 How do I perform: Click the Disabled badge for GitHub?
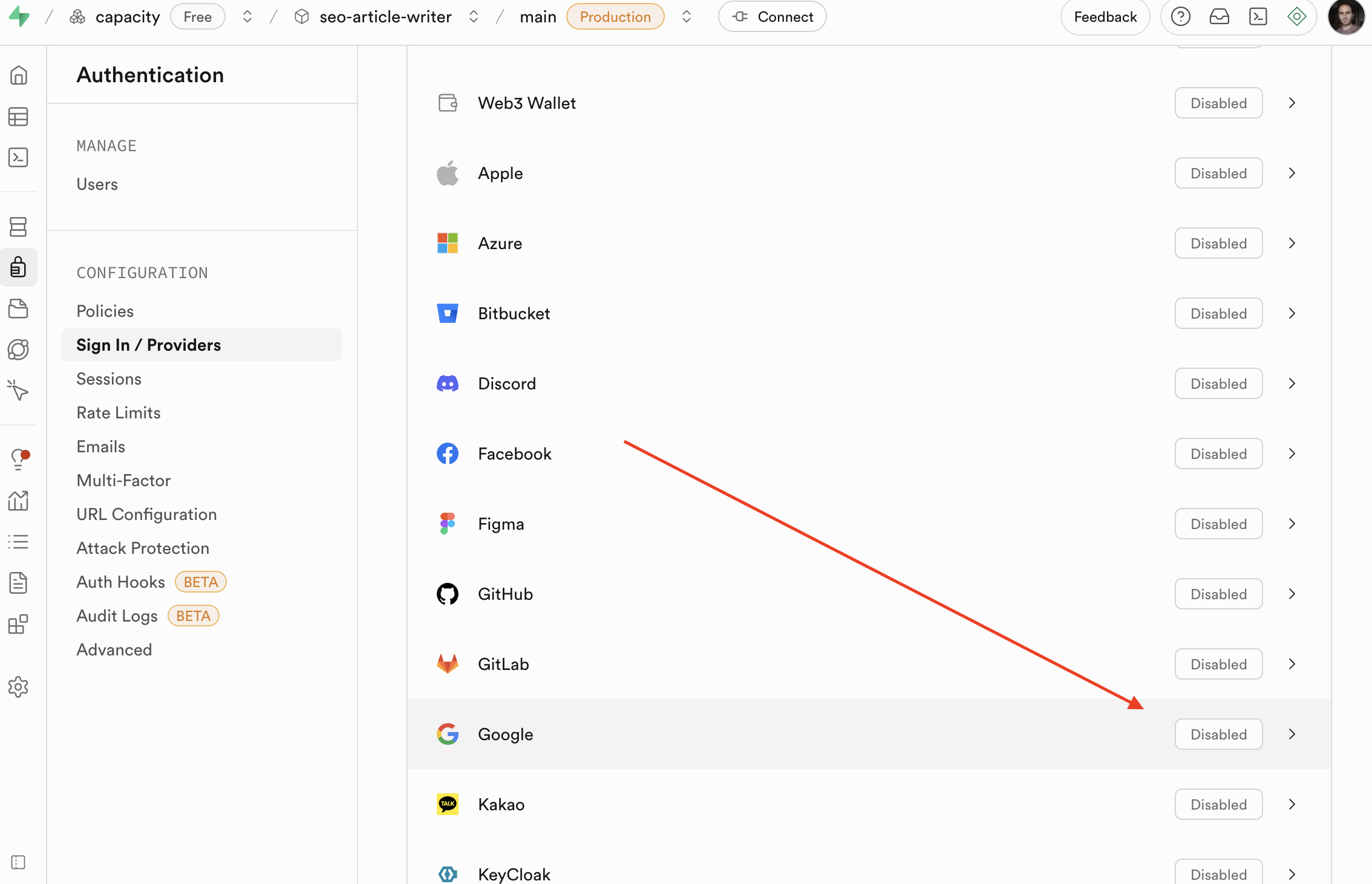[1218, 594]
